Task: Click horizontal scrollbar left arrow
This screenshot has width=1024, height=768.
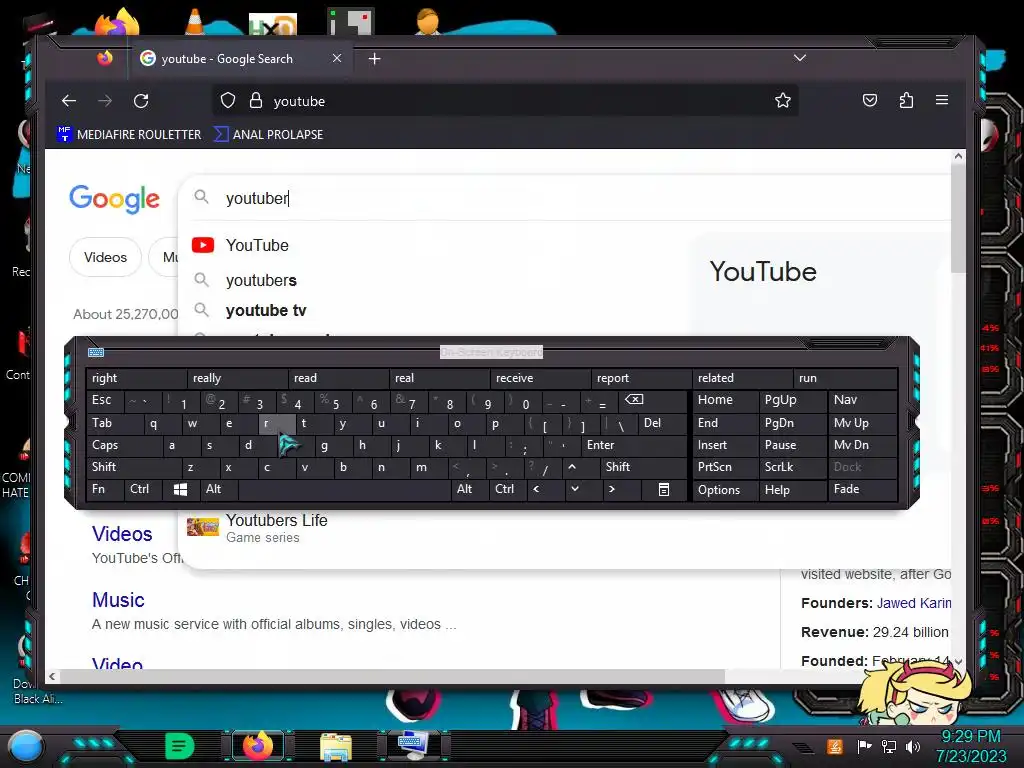Action: (x=52, y=677)
